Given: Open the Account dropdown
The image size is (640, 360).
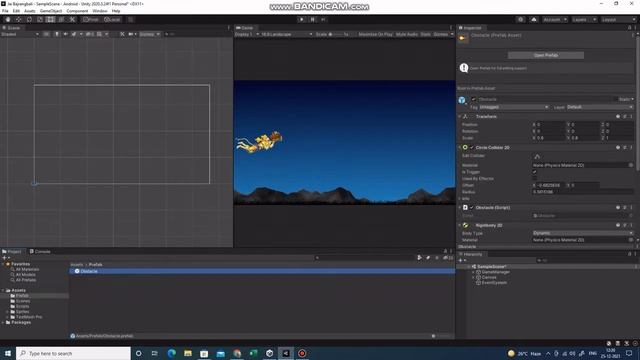Looking at the screenshot, I should point(555,19).
